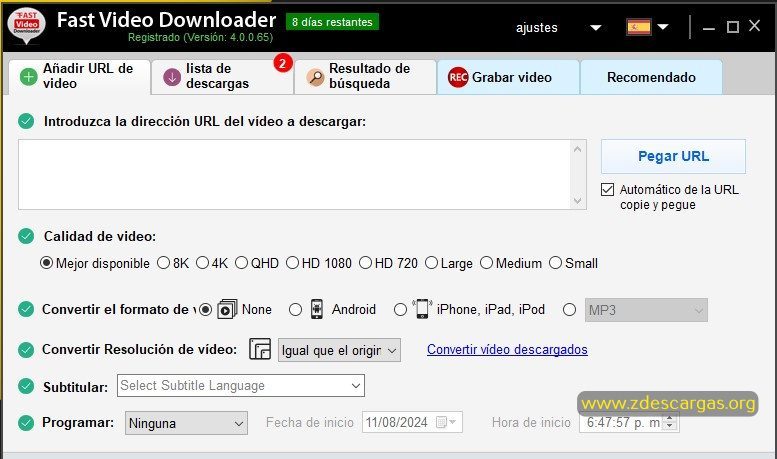Image resolution: width=777 pixels, height=459 pixels.
Task: Click the green plus icon on Añadir URL tab
Action: 28,77
